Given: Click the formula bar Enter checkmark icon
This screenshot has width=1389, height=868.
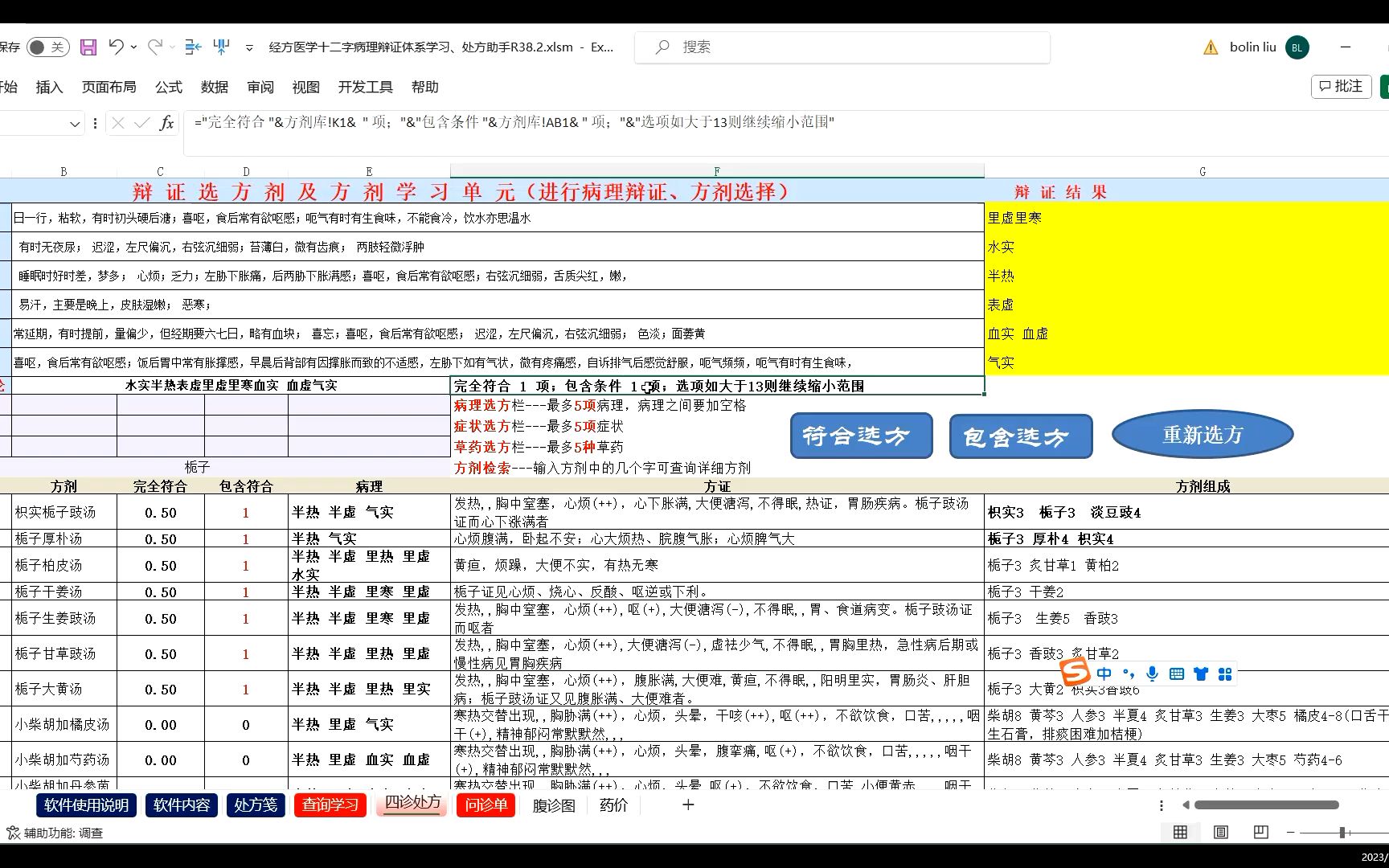Looking at the screenshot, I should coord(142,123).
